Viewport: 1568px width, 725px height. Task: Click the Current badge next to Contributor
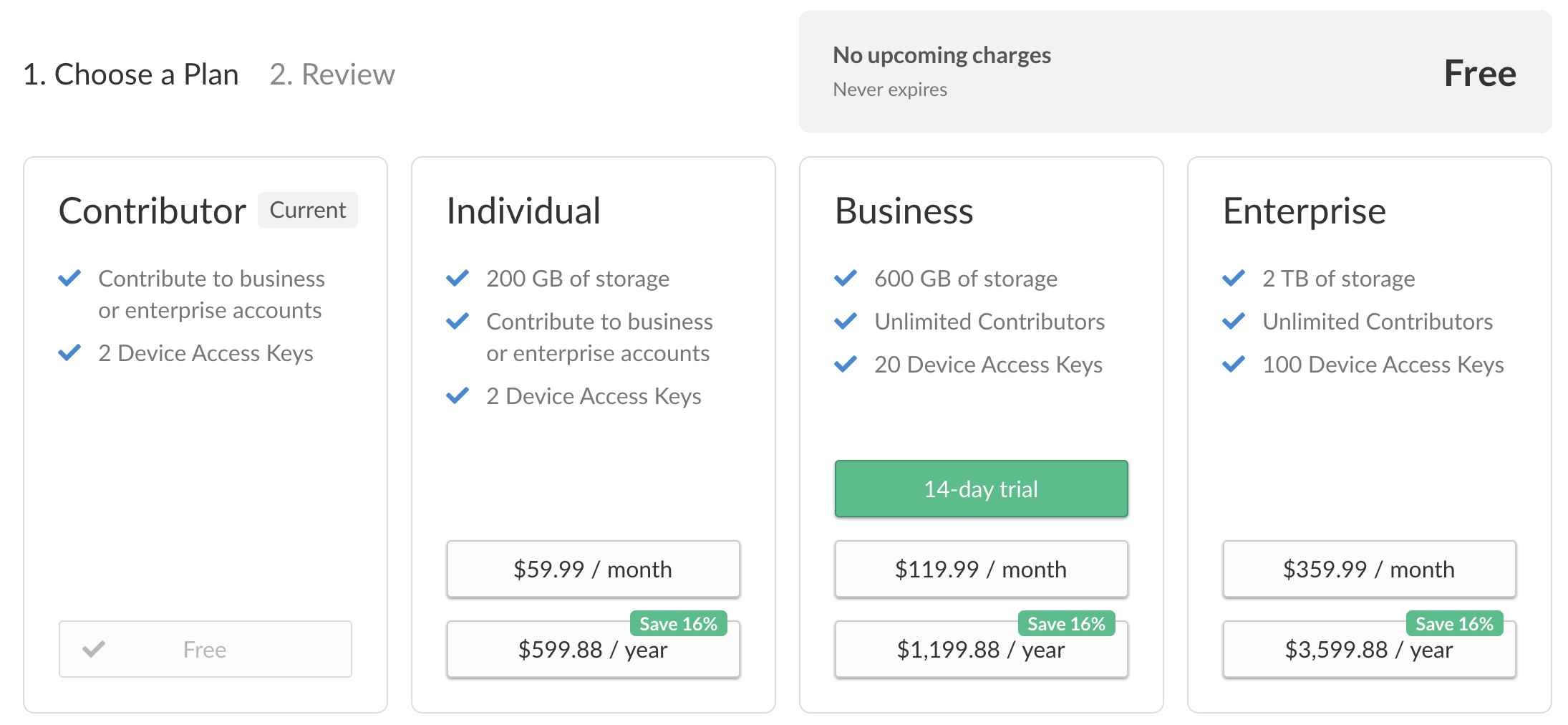point(307,210)
